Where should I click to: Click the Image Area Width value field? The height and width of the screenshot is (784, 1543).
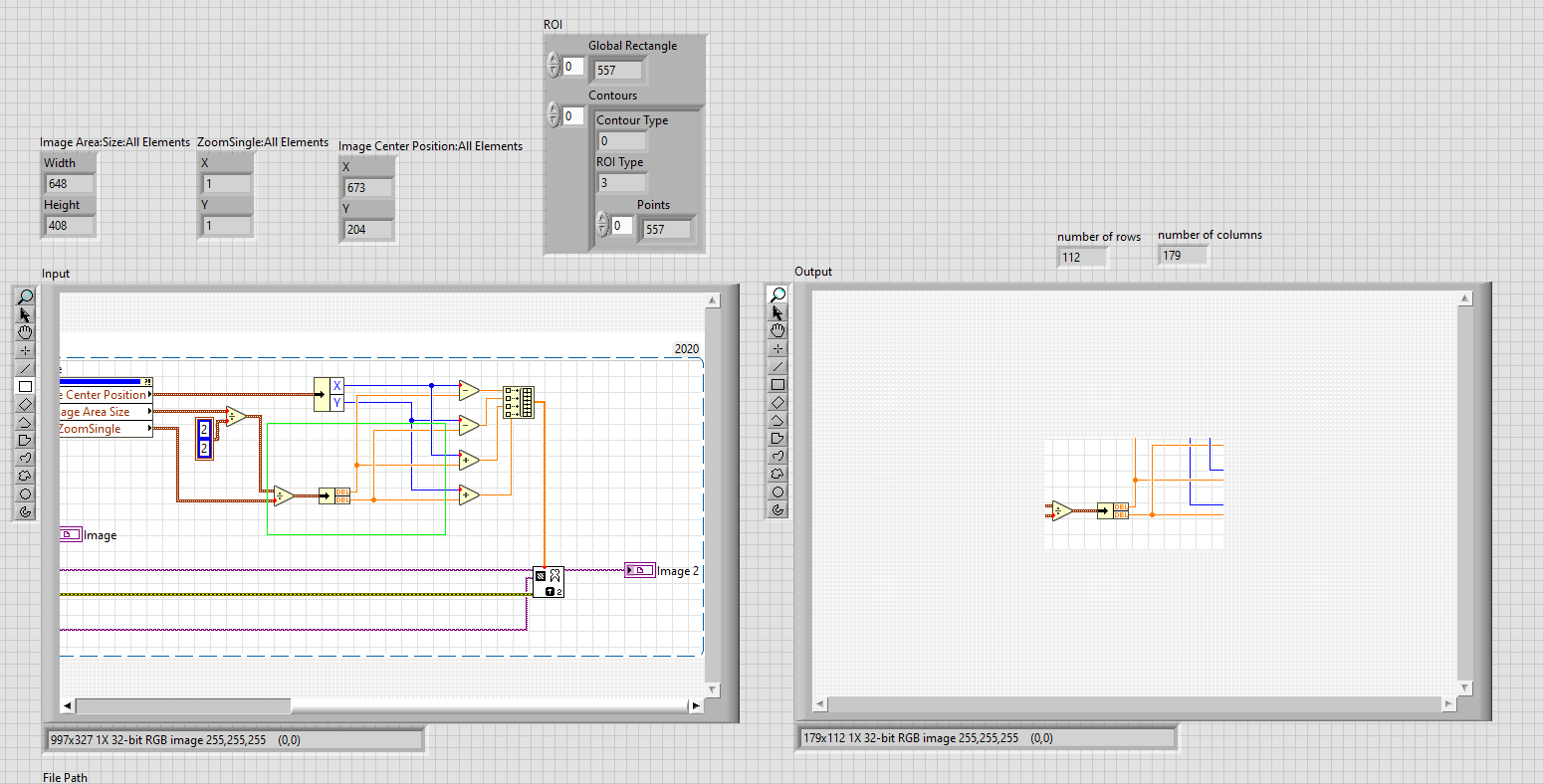(x=70, y=184)
